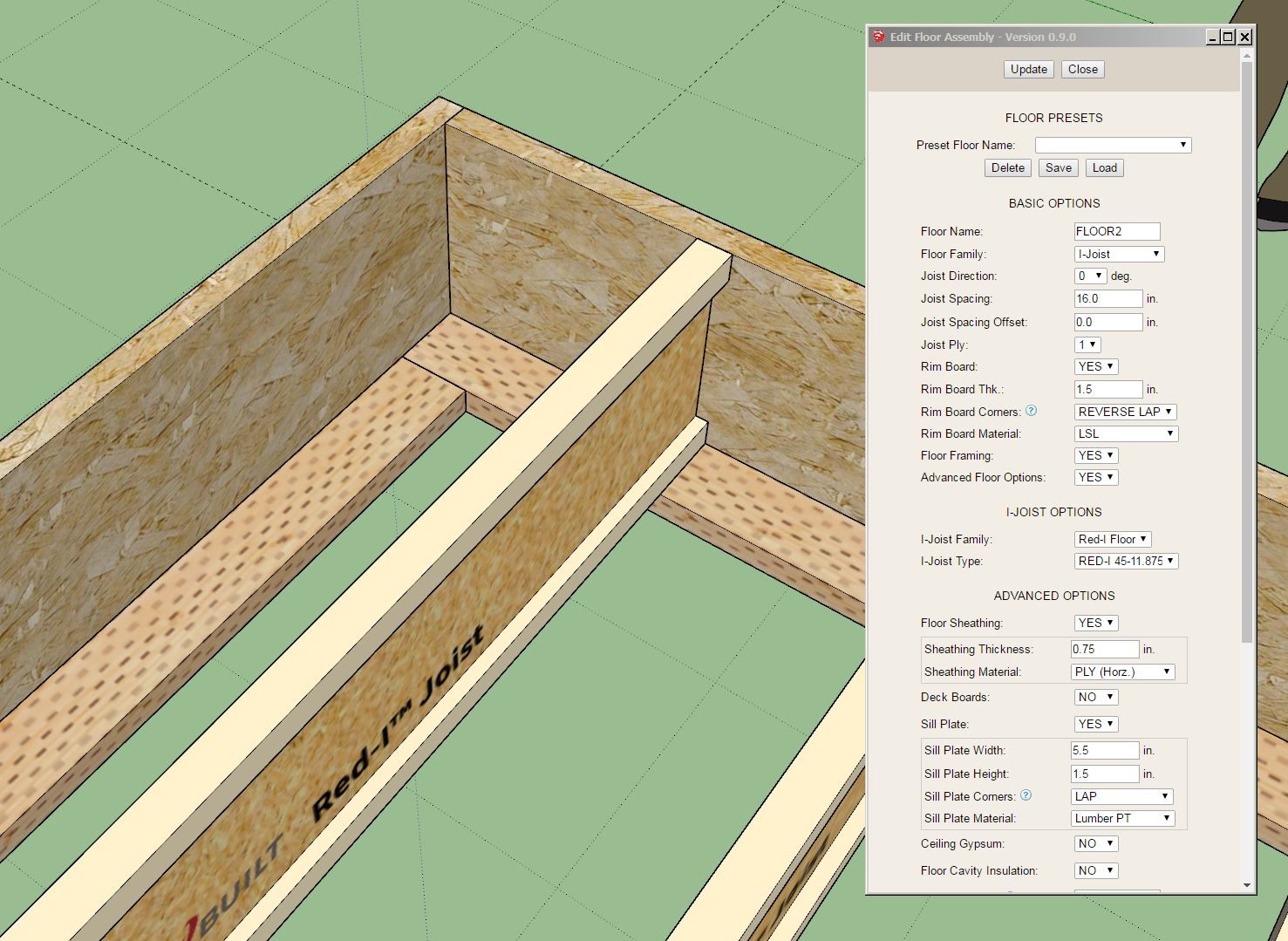Open the Joist Ply dropdown
Screen dimensions: 1288x941
pos(1087,344)
